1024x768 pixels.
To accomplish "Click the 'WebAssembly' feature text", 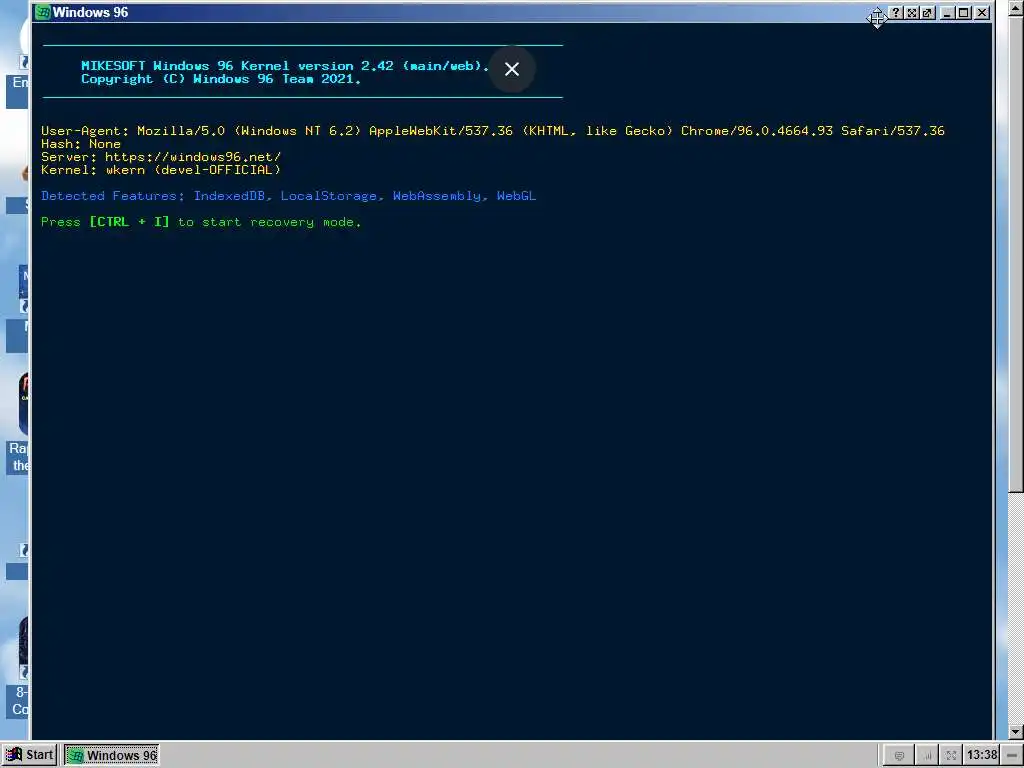I will (437, 196).
